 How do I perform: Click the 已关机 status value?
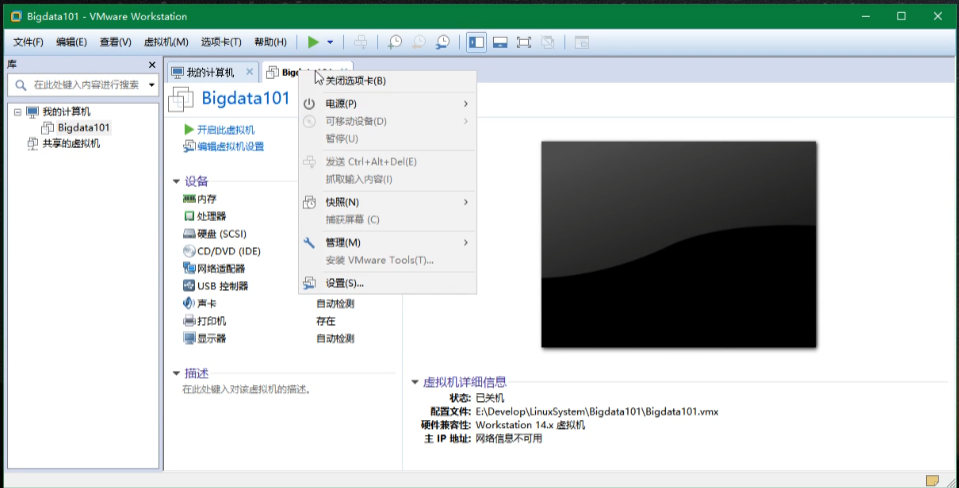tap(490, 398)
